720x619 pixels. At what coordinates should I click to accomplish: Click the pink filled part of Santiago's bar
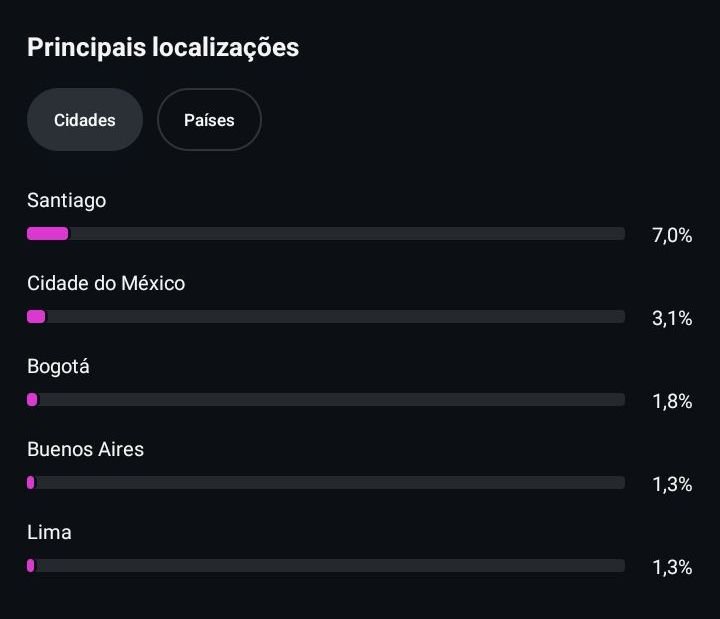click(x=48, y=234)
